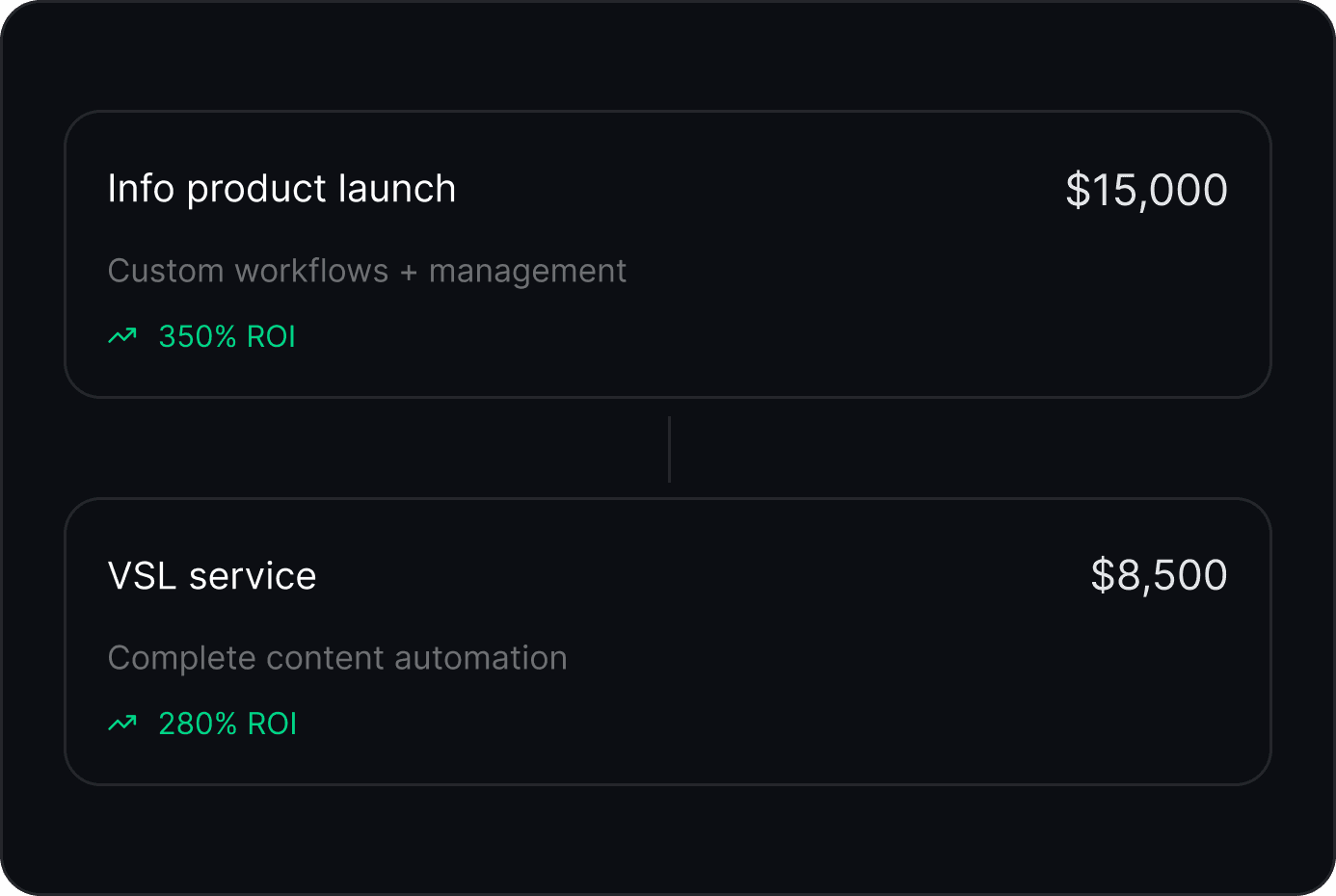This screenshot has height=896, width=1336.
Task: Click the trending-up icon next to 280% ROI
Action: point(122,724)
